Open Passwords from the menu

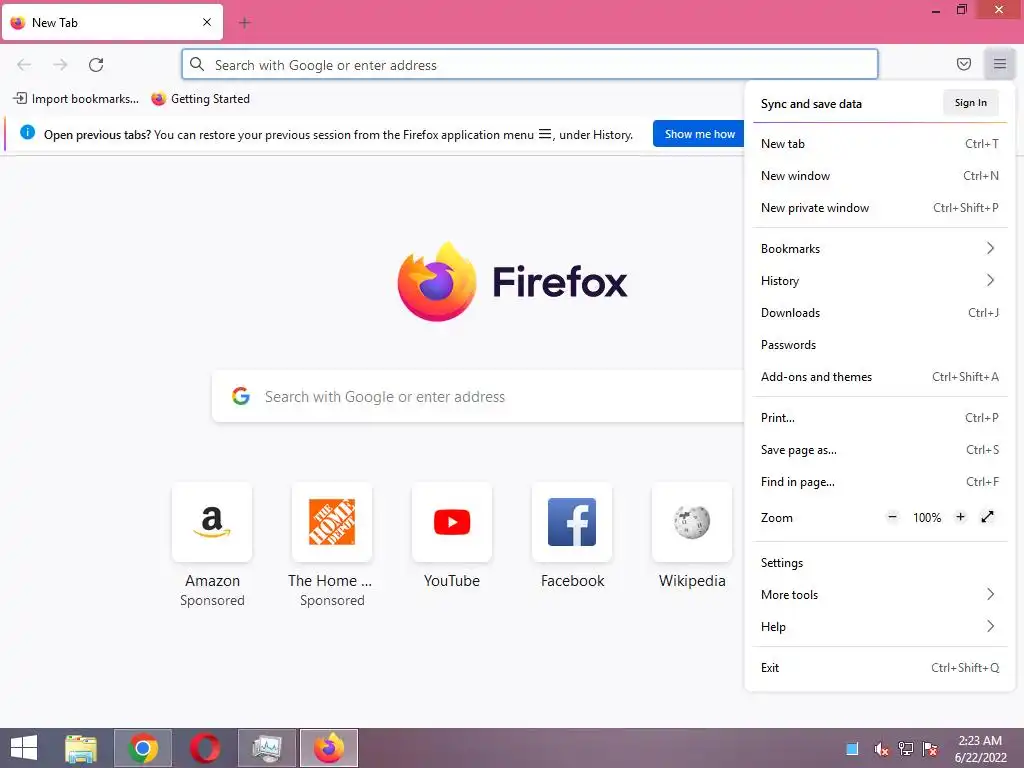[879, 345]
